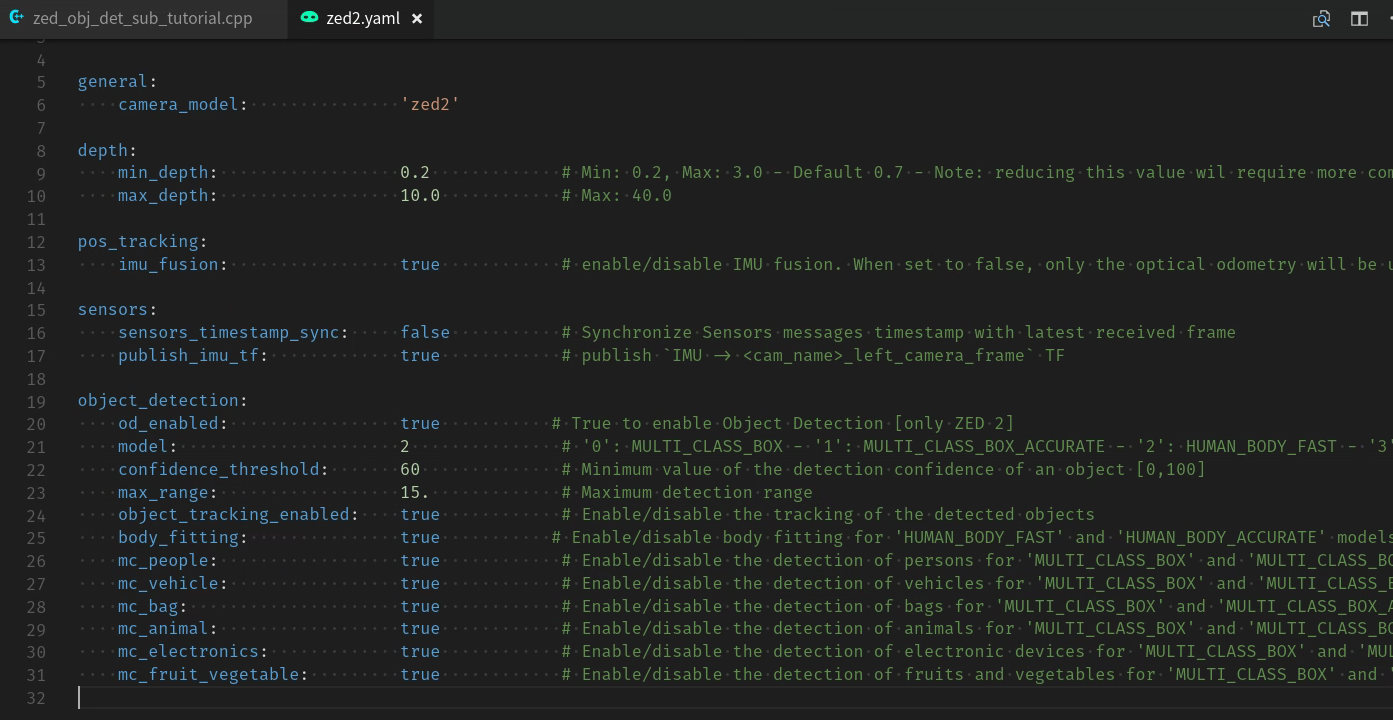Open the more actions dots in editor toolbar

tap(1389, 19)
